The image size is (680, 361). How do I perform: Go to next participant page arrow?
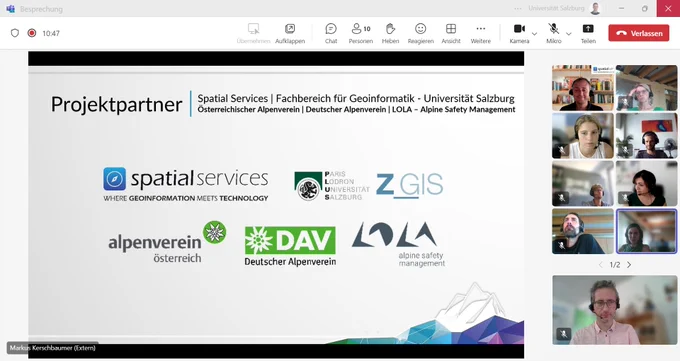pos(629,265)
